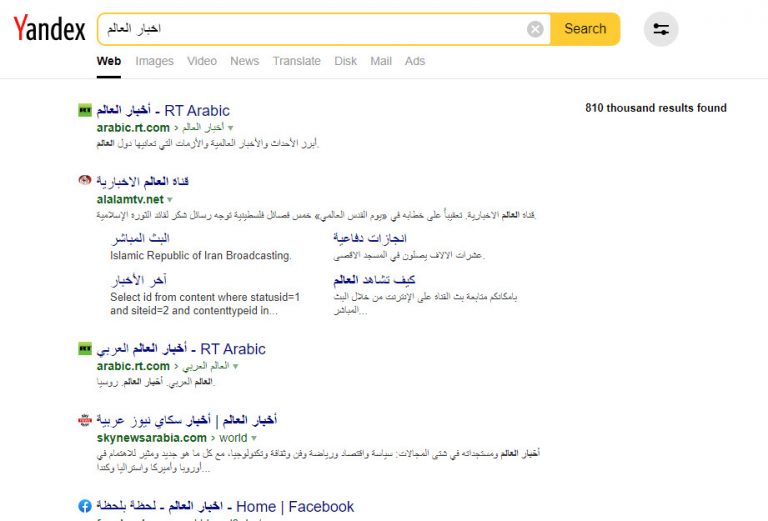Focus the Yandex search input field

pyautogui.click(x=313, y=29)
